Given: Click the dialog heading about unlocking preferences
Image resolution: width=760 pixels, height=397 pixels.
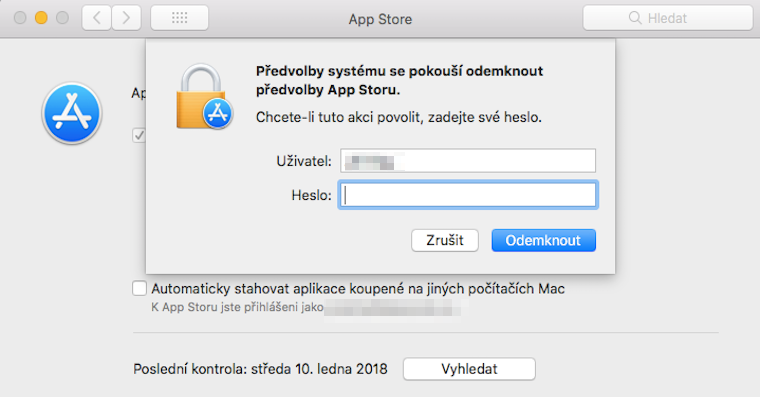Looking at the screenshot, I should click(x=399, y=80).
